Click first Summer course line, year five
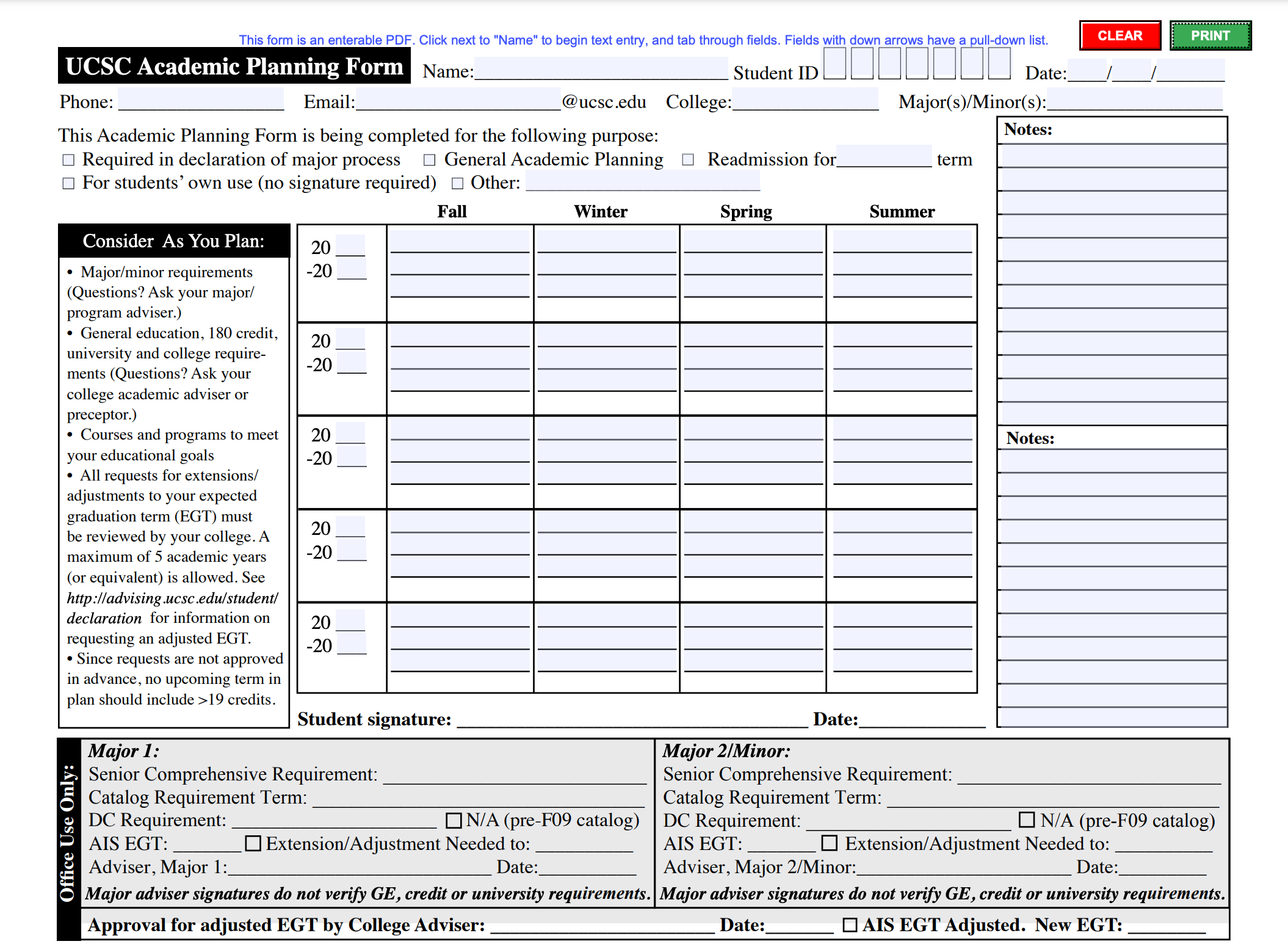The image size is (1288, 944). click(902, 617)
